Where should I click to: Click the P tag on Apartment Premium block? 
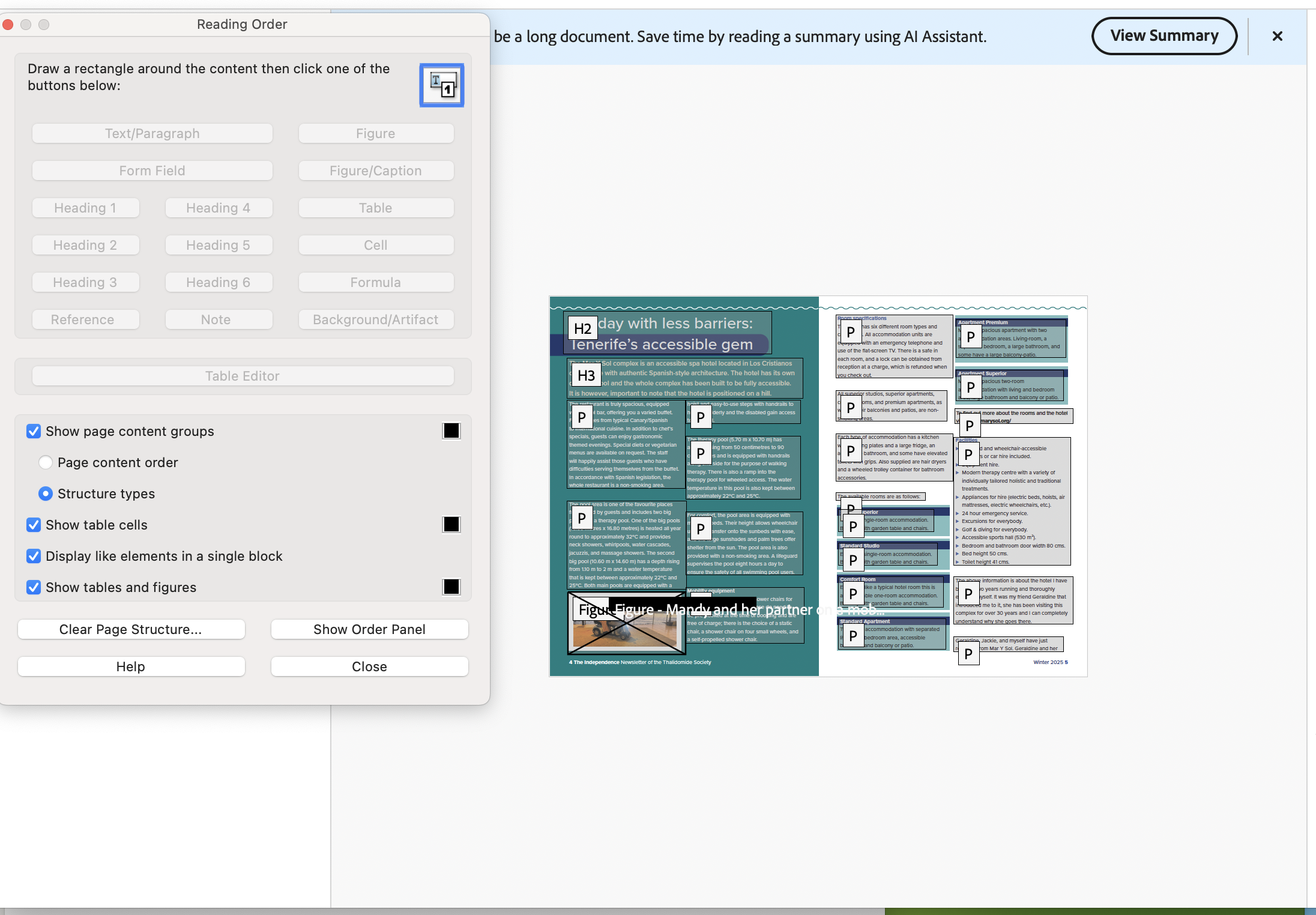(970, 337)
